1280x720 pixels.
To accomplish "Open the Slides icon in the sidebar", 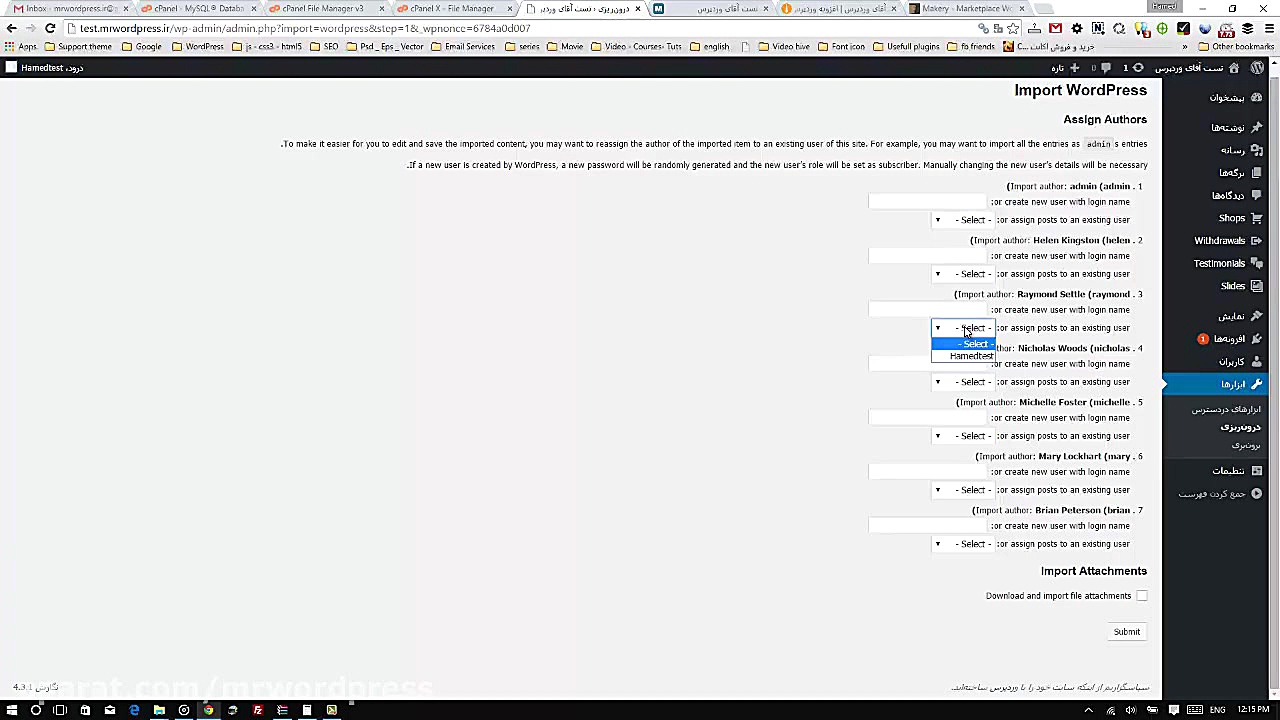I will point(1257,286).
